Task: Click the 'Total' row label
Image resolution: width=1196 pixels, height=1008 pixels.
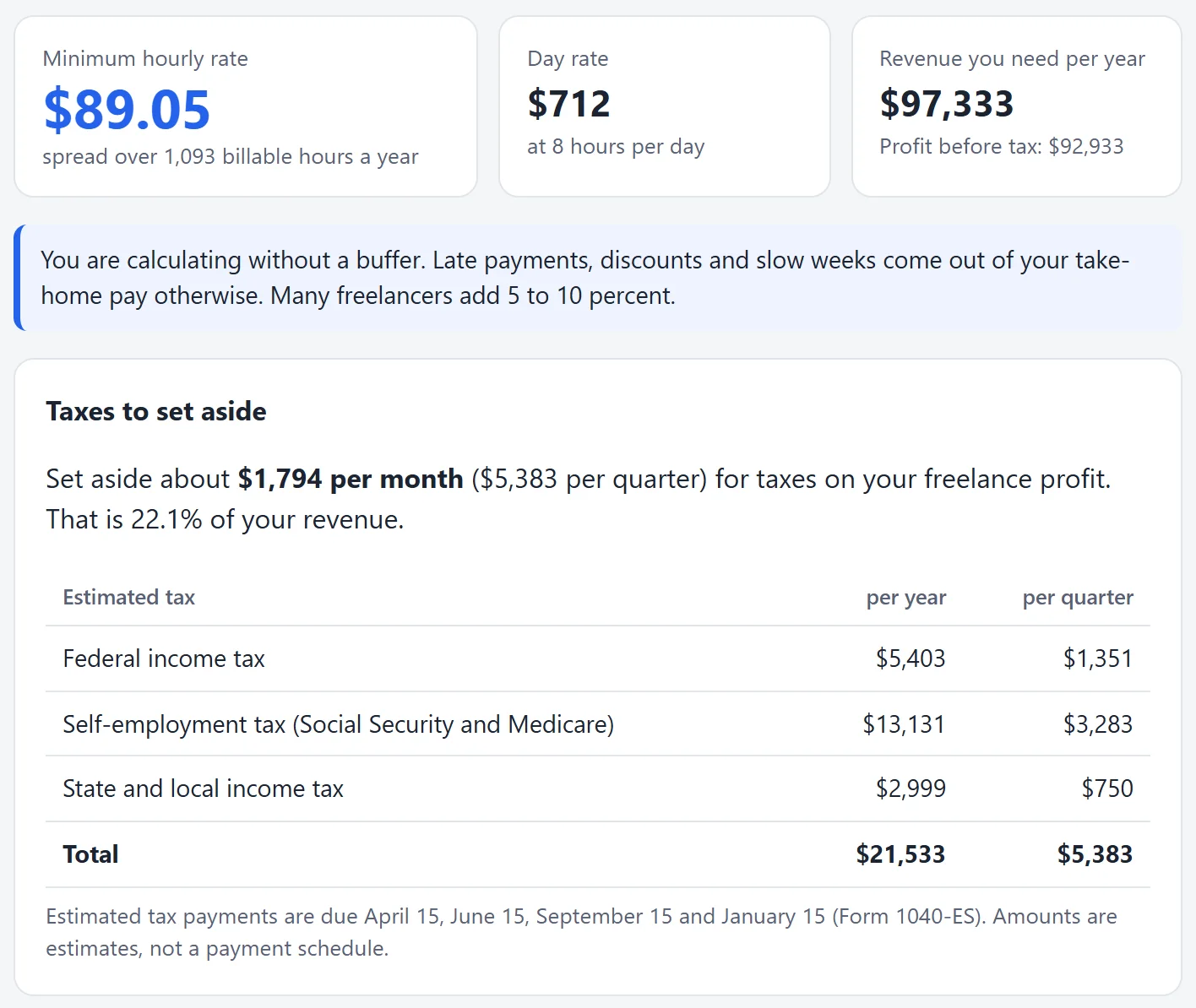Action: pos(90,854)
